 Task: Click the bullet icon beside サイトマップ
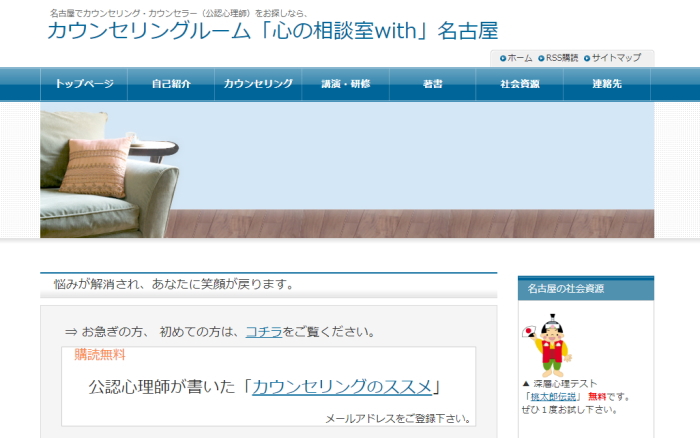(x=587, y=58)
